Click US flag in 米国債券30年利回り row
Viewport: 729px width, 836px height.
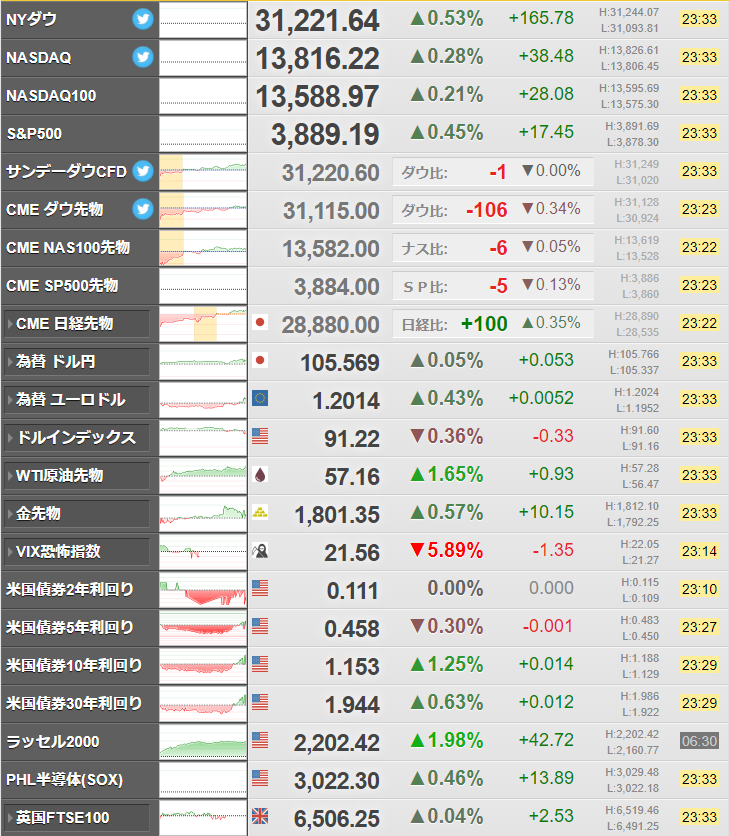(260, 702)
